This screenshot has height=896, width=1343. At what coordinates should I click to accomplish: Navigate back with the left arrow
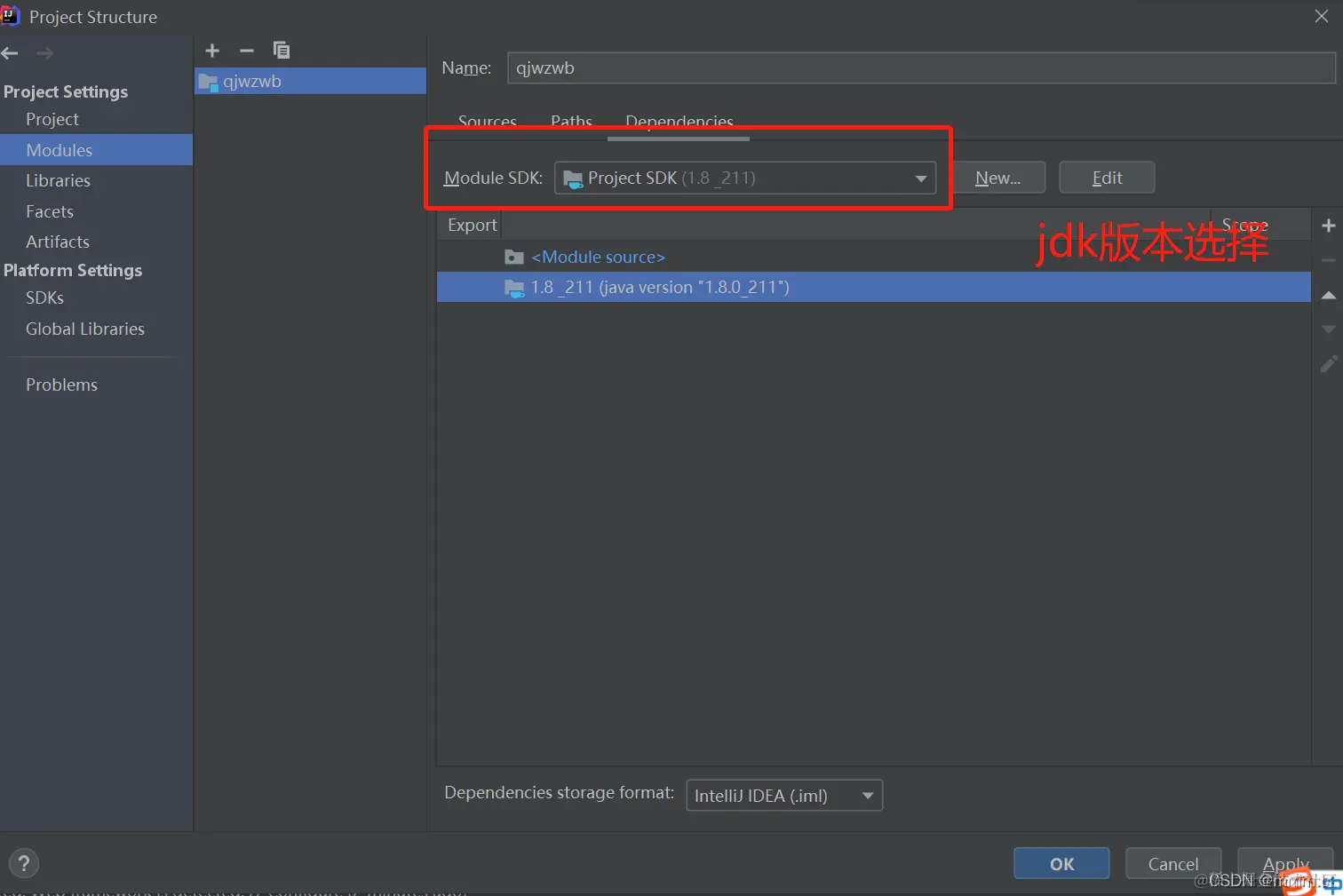(x=10, y=53)
